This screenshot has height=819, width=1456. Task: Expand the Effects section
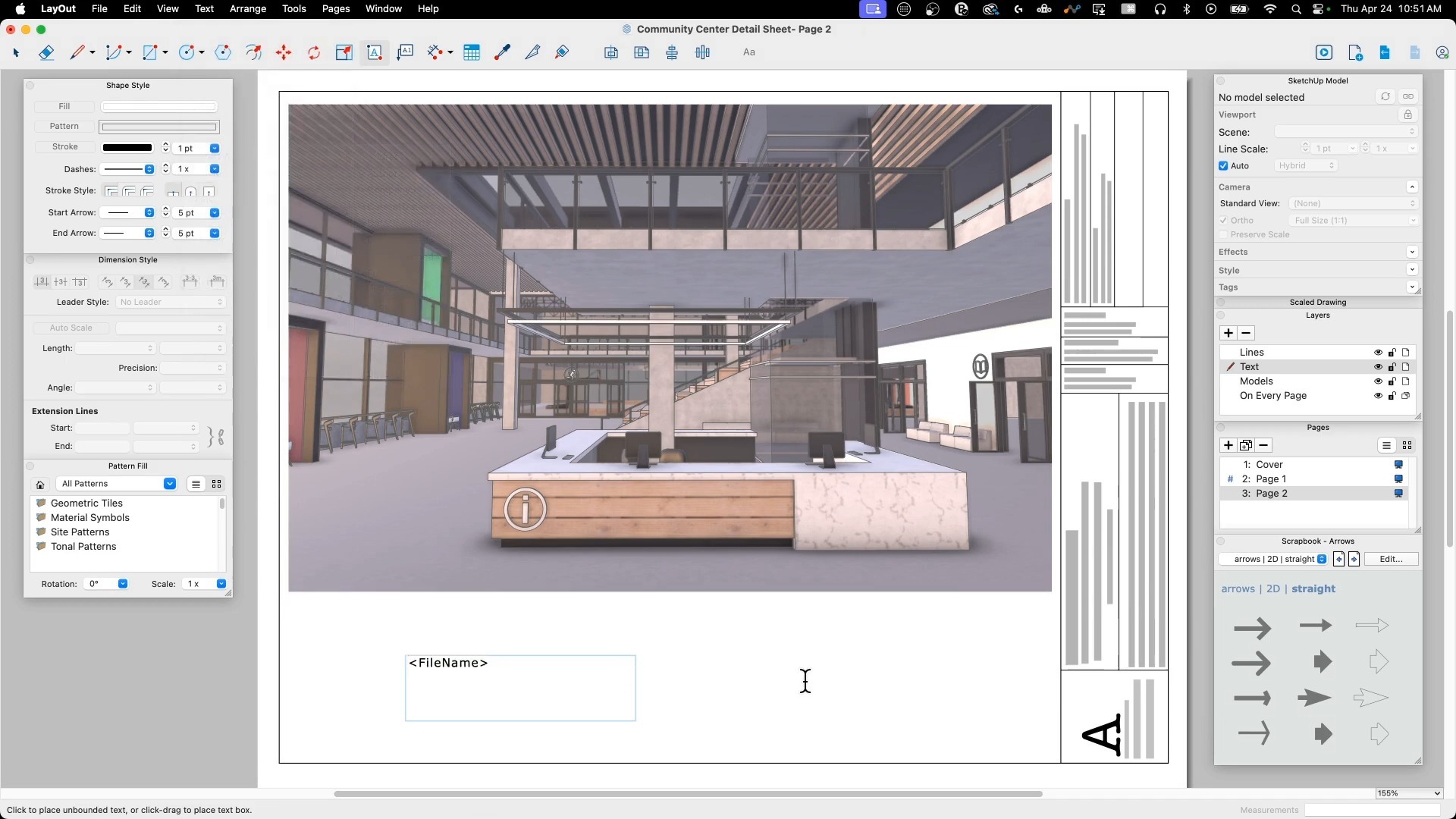point(1411,252)
